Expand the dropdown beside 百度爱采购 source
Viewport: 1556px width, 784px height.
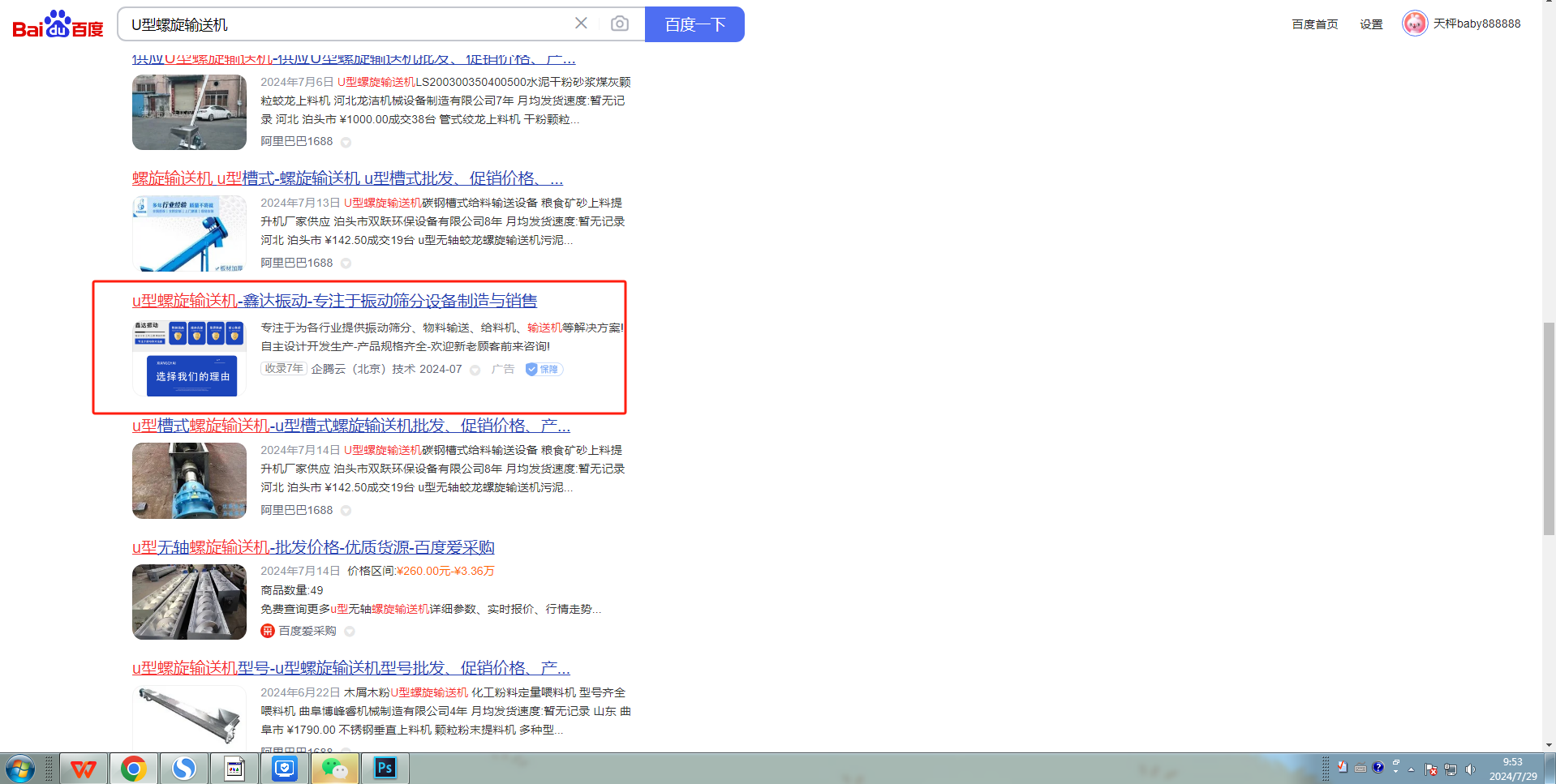pos(350,632)
